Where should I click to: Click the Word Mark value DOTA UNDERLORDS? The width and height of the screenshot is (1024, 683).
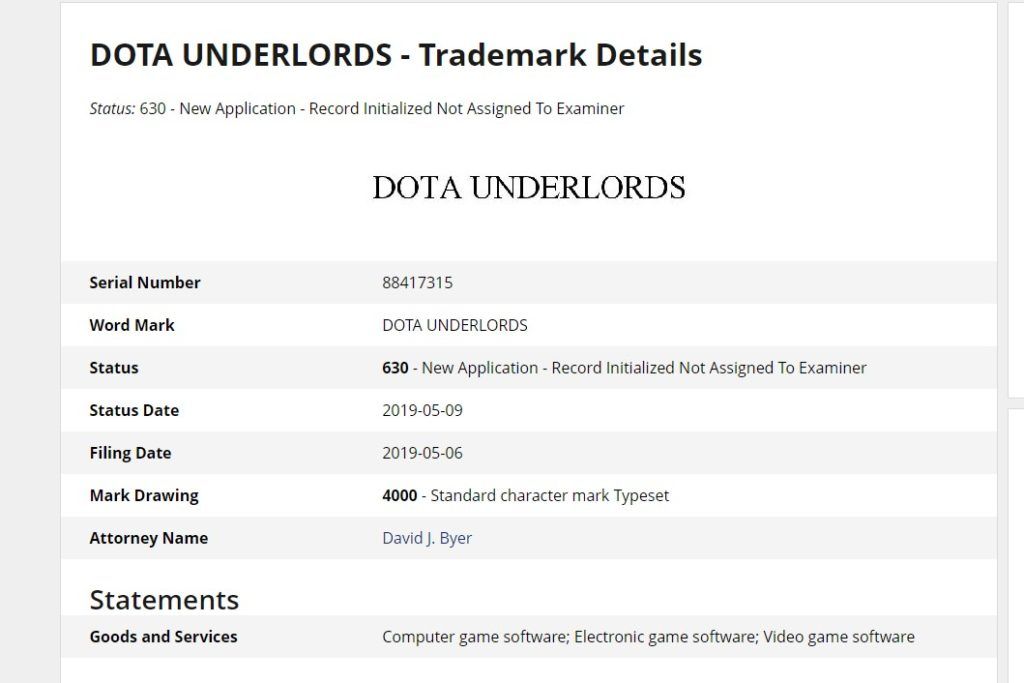(455, 325)
